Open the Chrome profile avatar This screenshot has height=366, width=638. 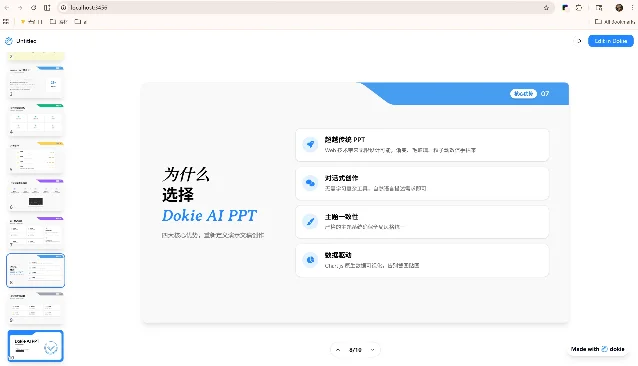tap(619, 8)
